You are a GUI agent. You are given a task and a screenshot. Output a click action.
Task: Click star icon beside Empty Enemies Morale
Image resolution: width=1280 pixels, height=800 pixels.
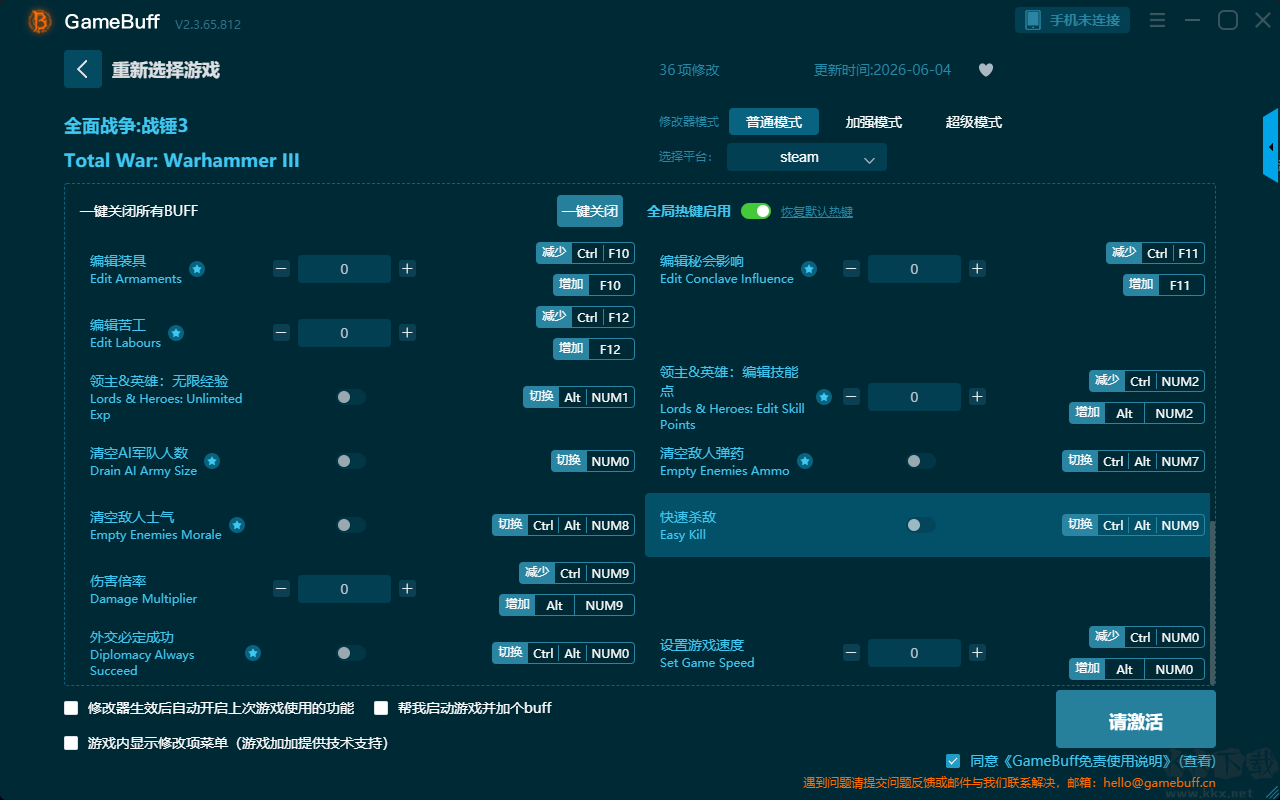coord(237,525)
